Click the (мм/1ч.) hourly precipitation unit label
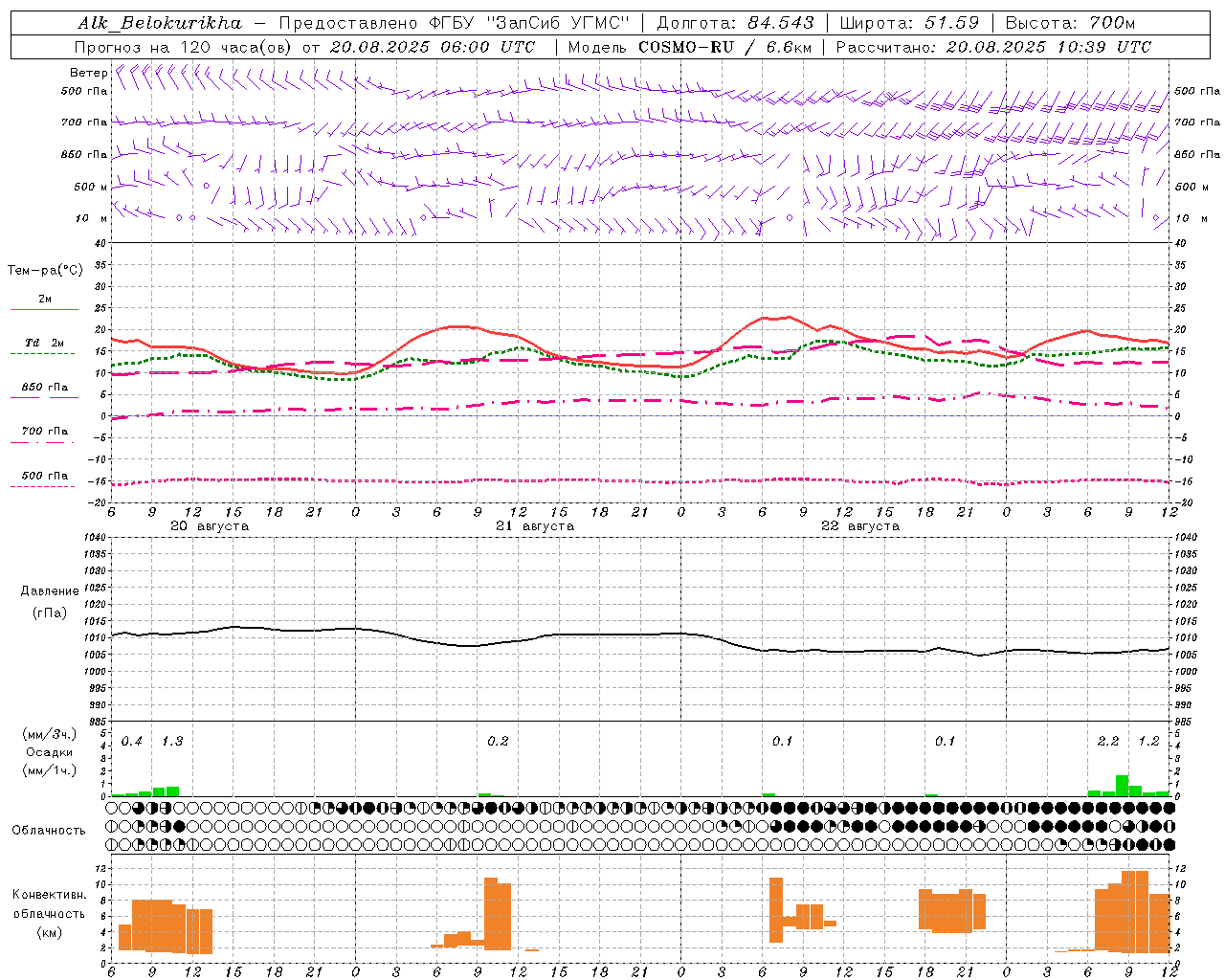 click(50, 770)
